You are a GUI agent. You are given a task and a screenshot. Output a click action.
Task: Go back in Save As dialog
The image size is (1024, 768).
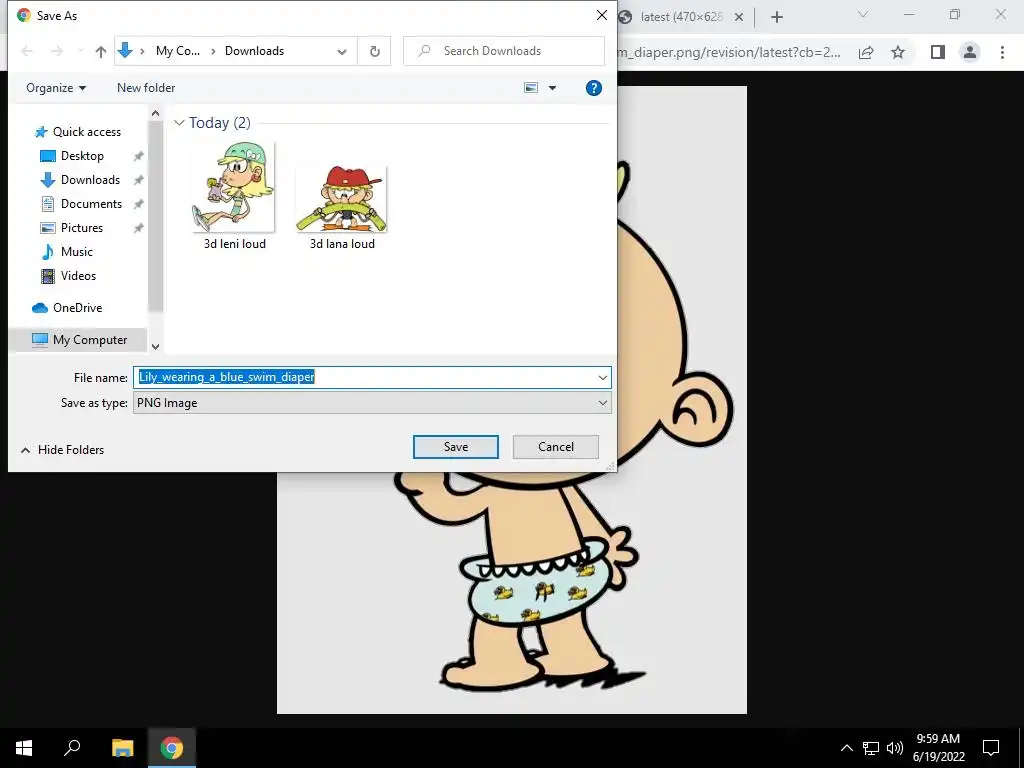point(27,51)
